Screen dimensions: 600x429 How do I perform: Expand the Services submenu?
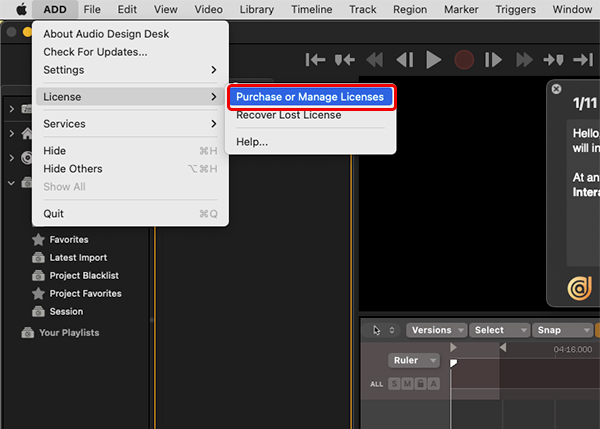130,124
